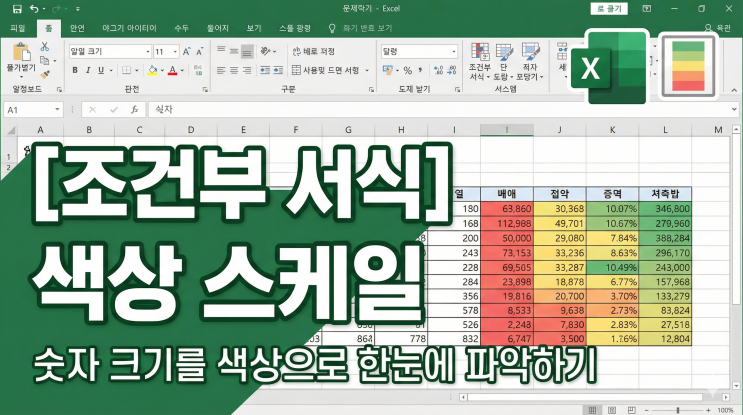743x415 pixels.
Task: Switch to Page Break Preview icon
Action: [631, 410]
